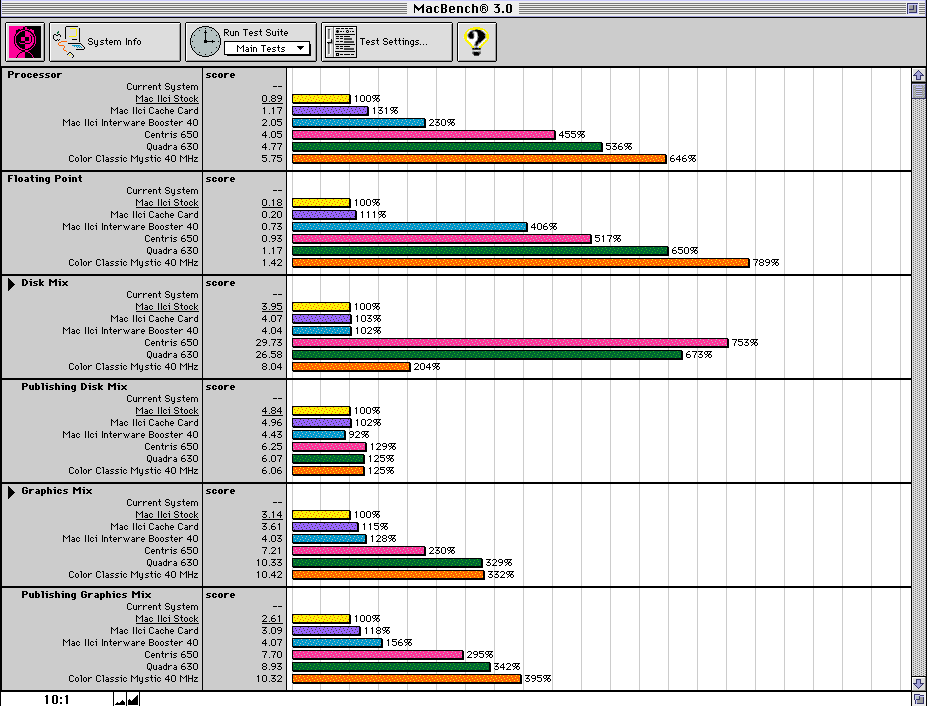927x706 pixels.
Task: Click the large-mountain zoom in icon
Action: 133,700
